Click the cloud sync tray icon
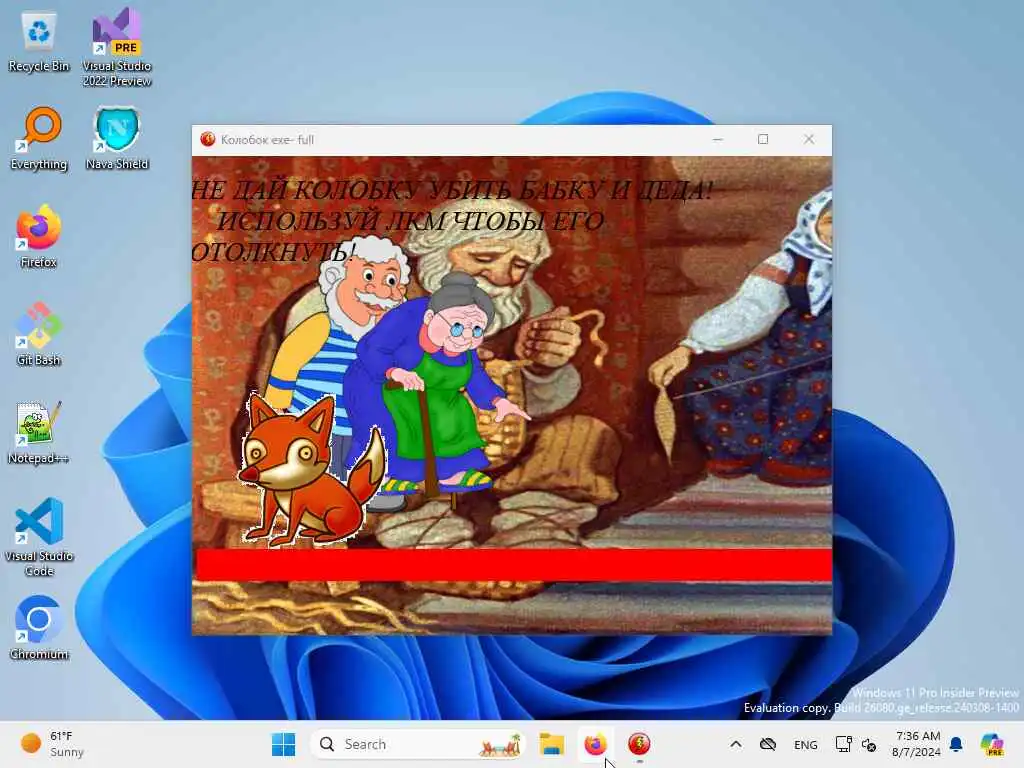The image size is (1024, 768). point(768,744)
